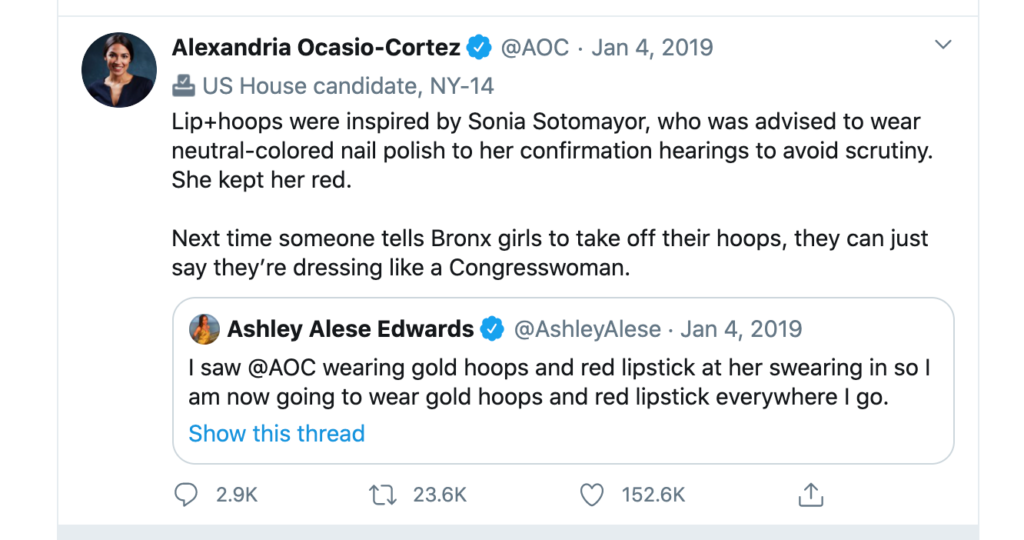Open the share tweet icon
The image size is (1024, 540).
(x=811, y=494)
